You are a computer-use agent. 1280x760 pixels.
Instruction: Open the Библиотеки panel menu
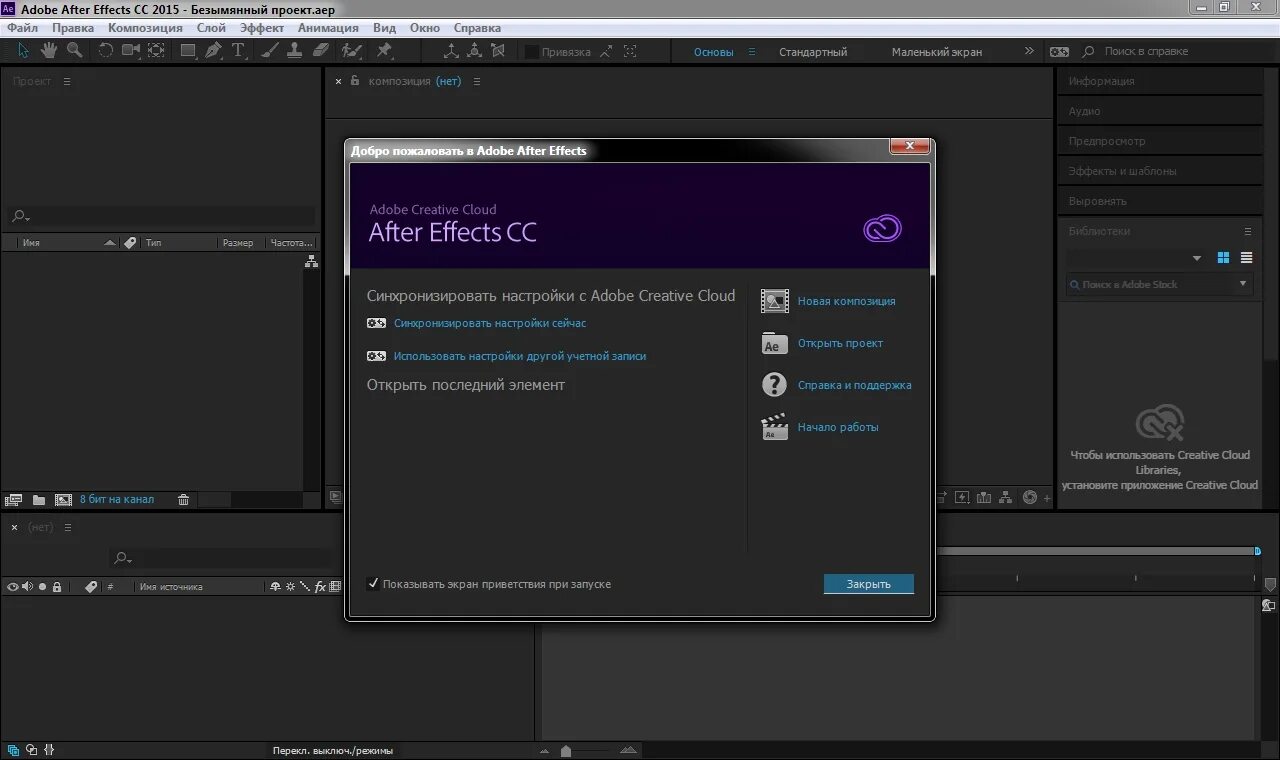(1247, 231)
